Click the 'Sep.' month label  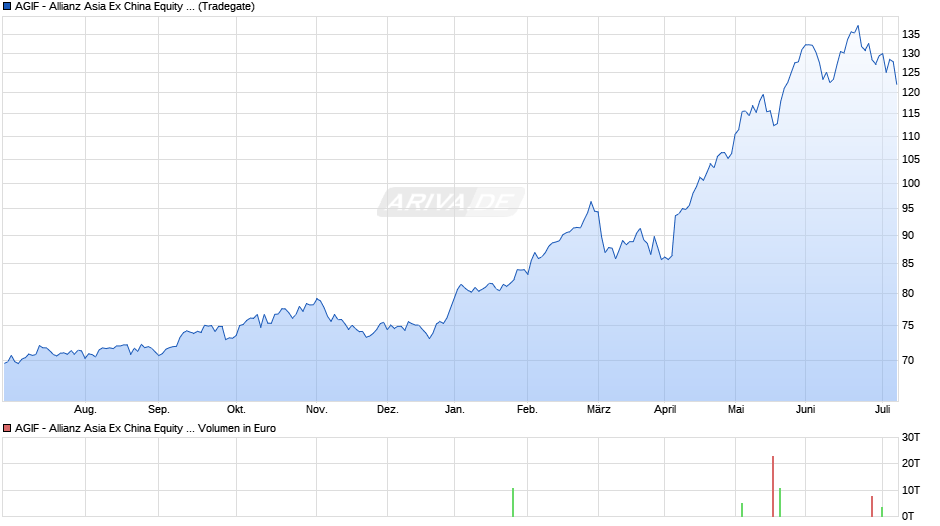[x=158, y=410]
